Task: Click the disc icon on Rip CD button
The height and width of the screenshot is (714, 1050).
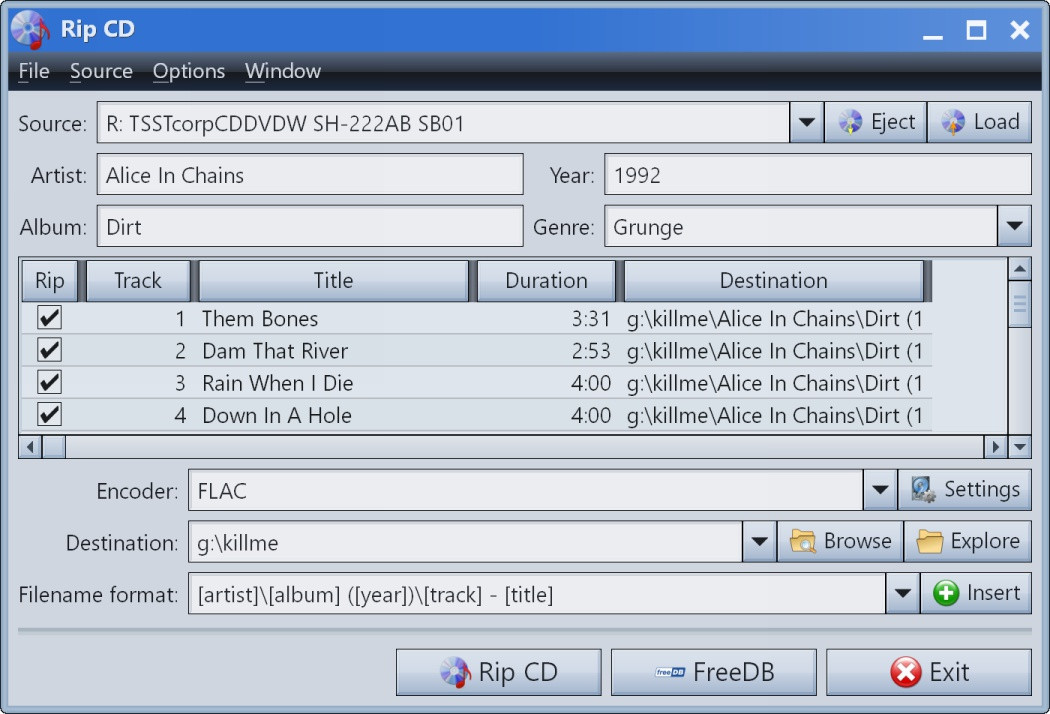Action: [455, 672]
